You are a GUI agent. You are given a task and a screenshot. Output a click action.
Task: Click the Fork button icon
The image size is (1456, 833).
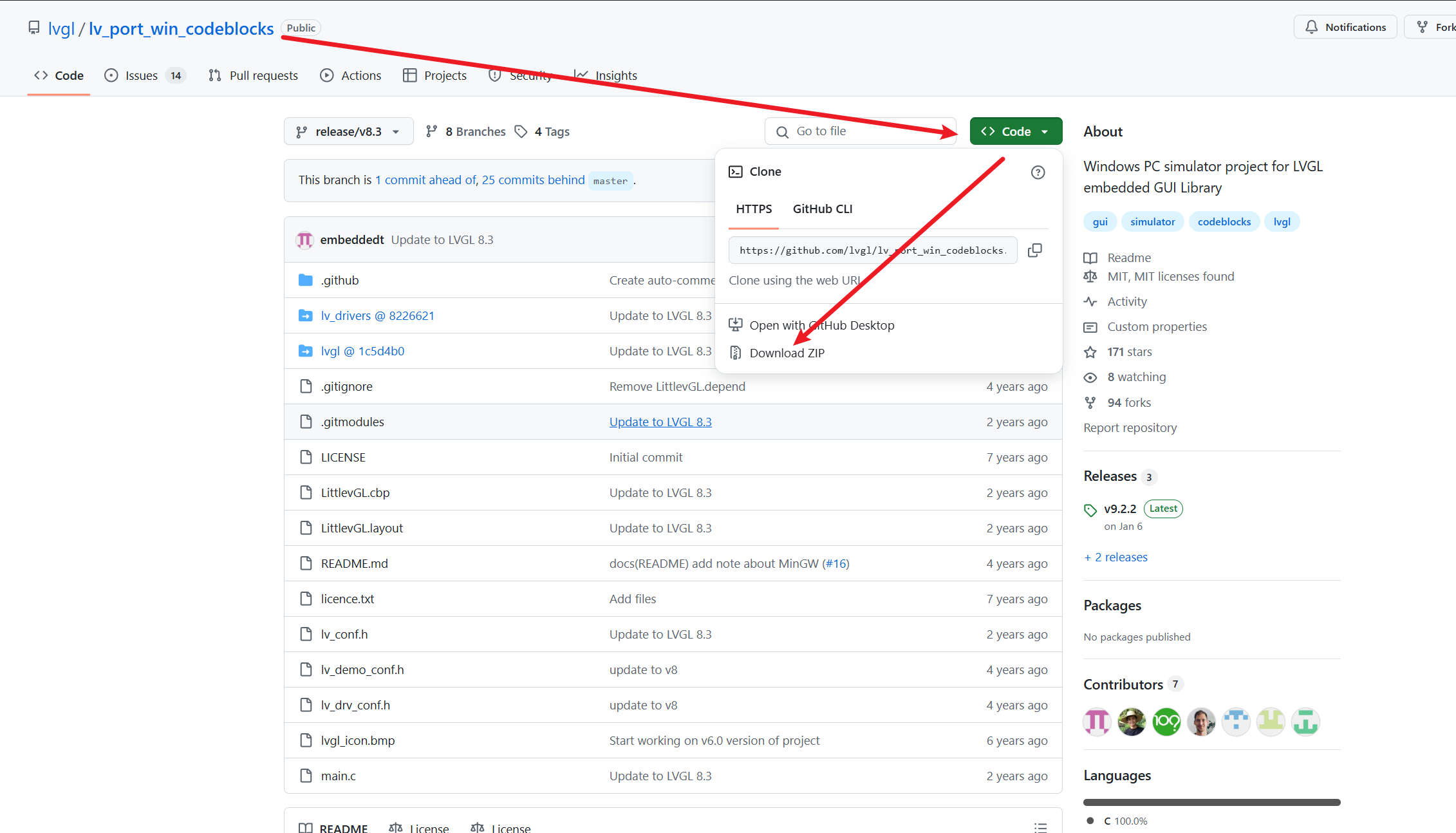(x=1423, y=27)
